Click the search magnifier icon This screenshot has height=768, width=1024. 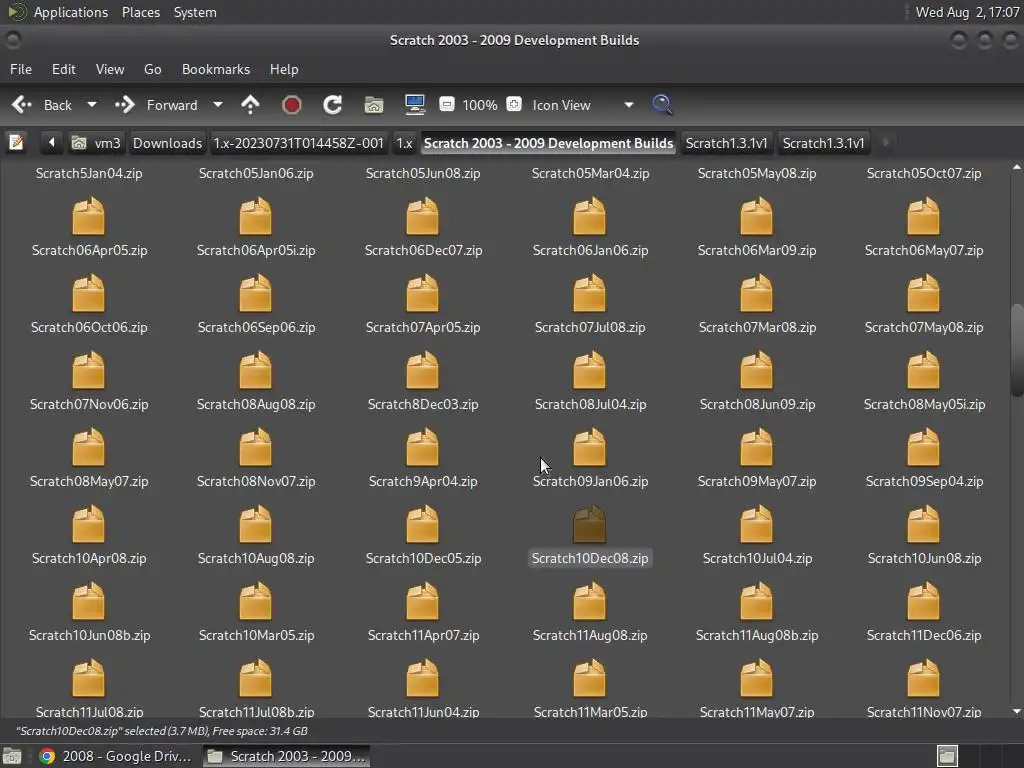tap(662, 104)
